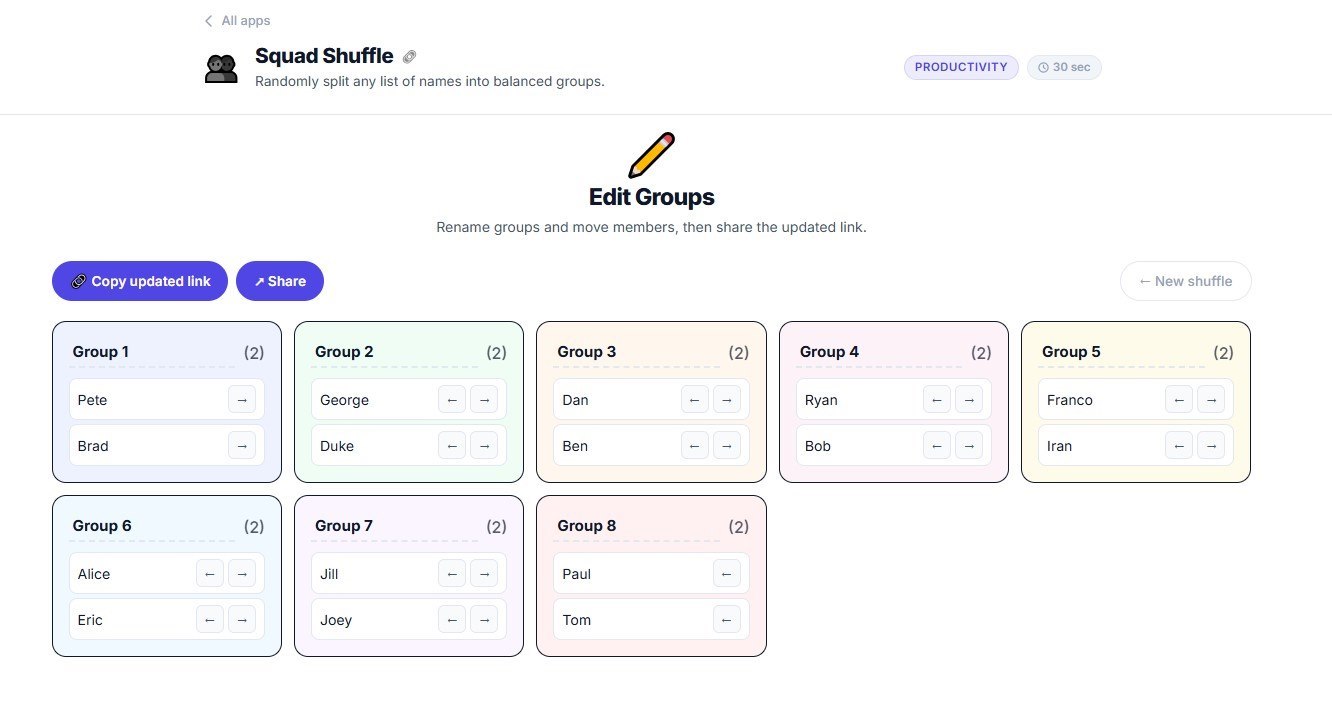Move Ryan left to previous group
This screenshot has width=1332, height=710.
937,400
